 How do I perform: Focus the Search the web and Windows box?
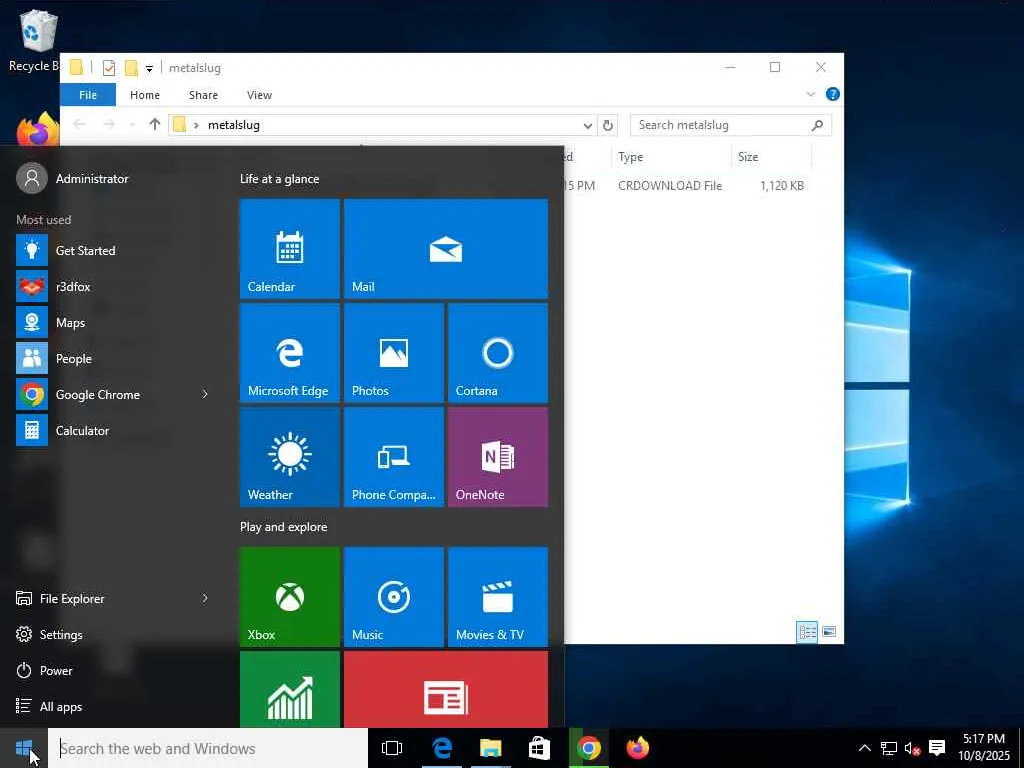208,748
